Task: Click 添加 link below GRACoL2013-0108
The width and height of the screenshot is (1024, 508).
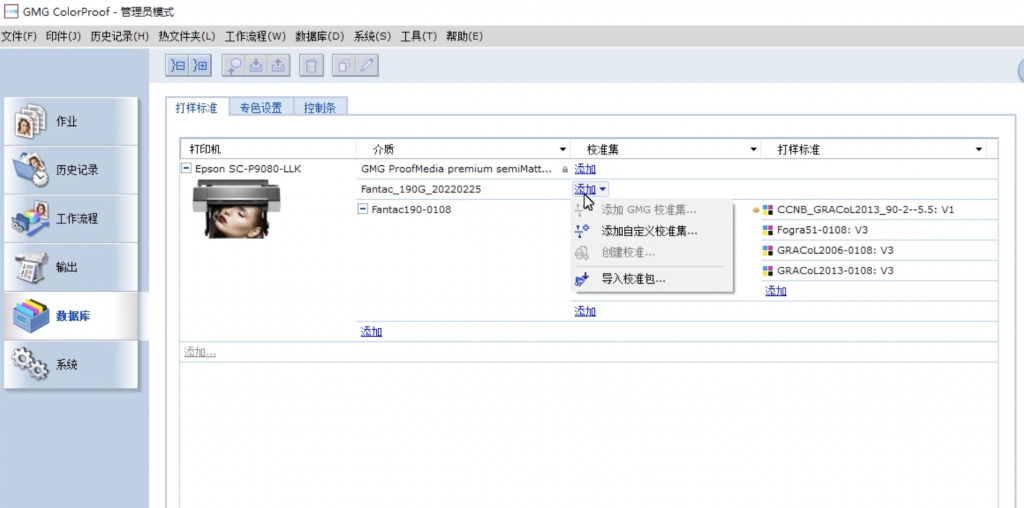Action: tap(776, 291)
